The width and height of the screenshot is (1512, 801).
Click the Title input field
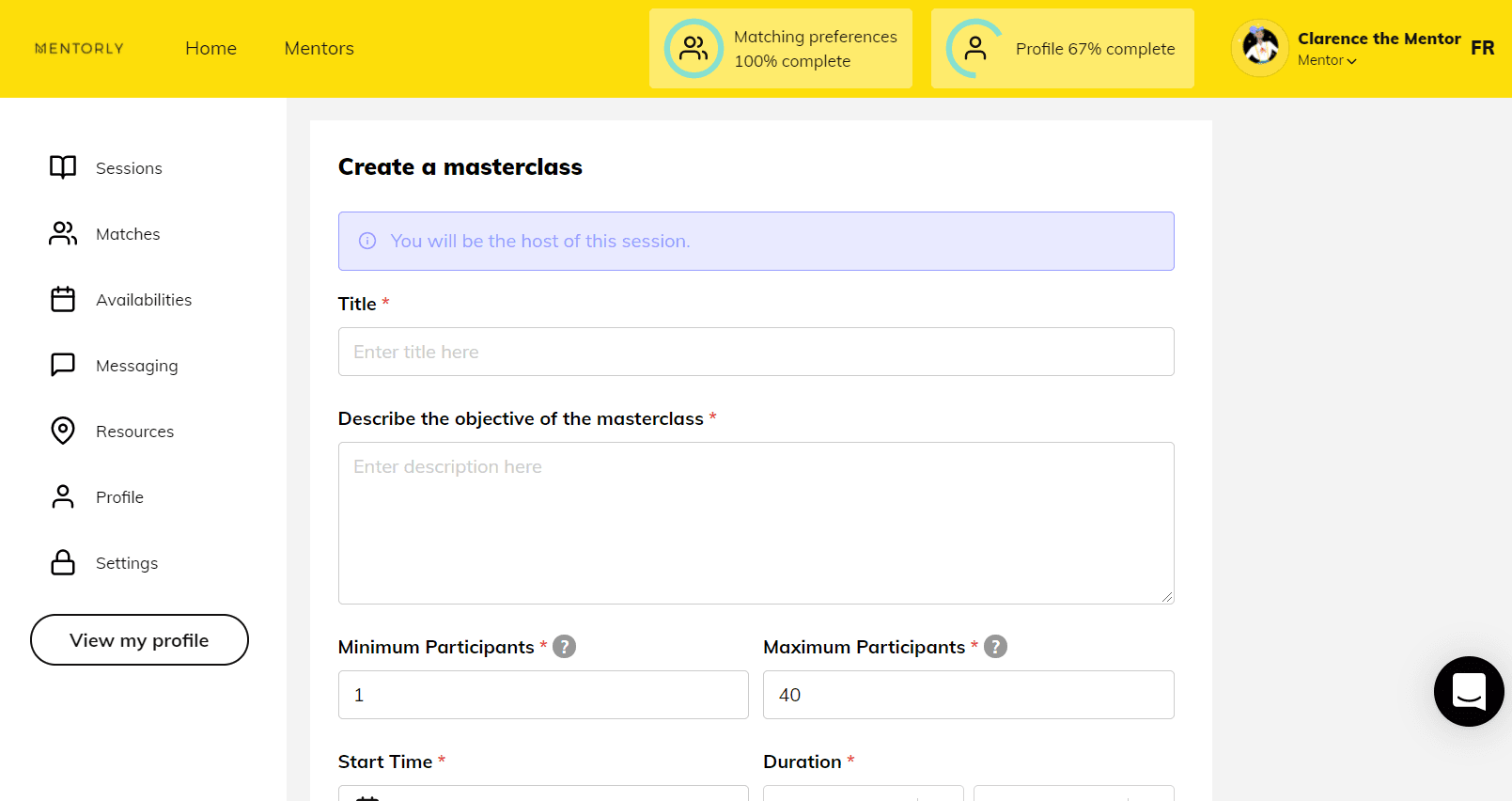756,352
